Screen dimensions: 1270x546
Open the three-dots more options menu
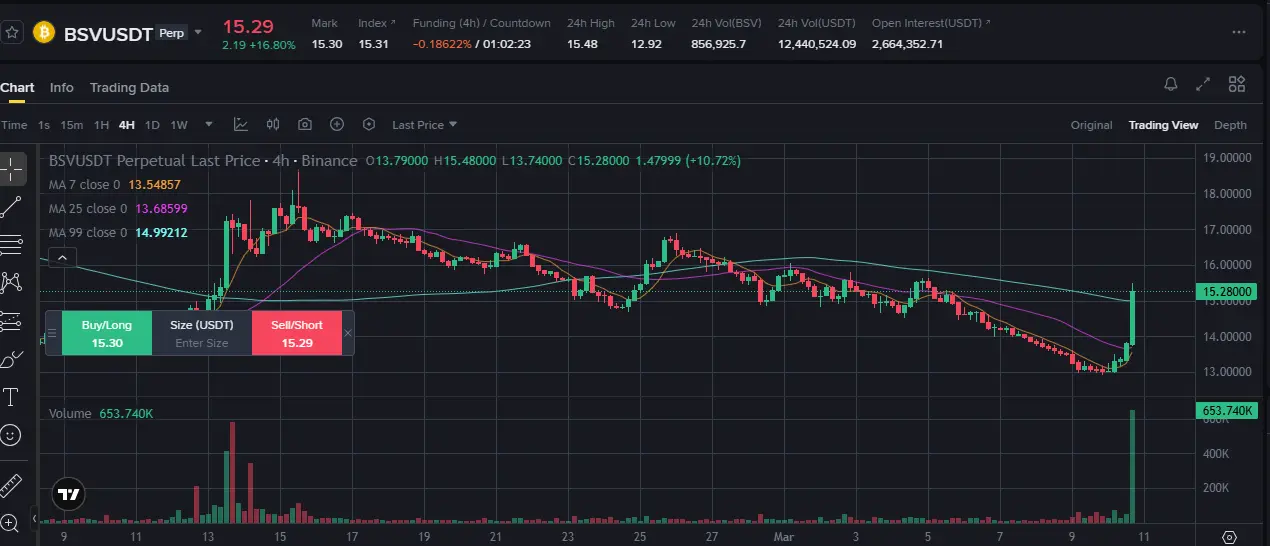pyautogui.click(x=1240, y=32)
